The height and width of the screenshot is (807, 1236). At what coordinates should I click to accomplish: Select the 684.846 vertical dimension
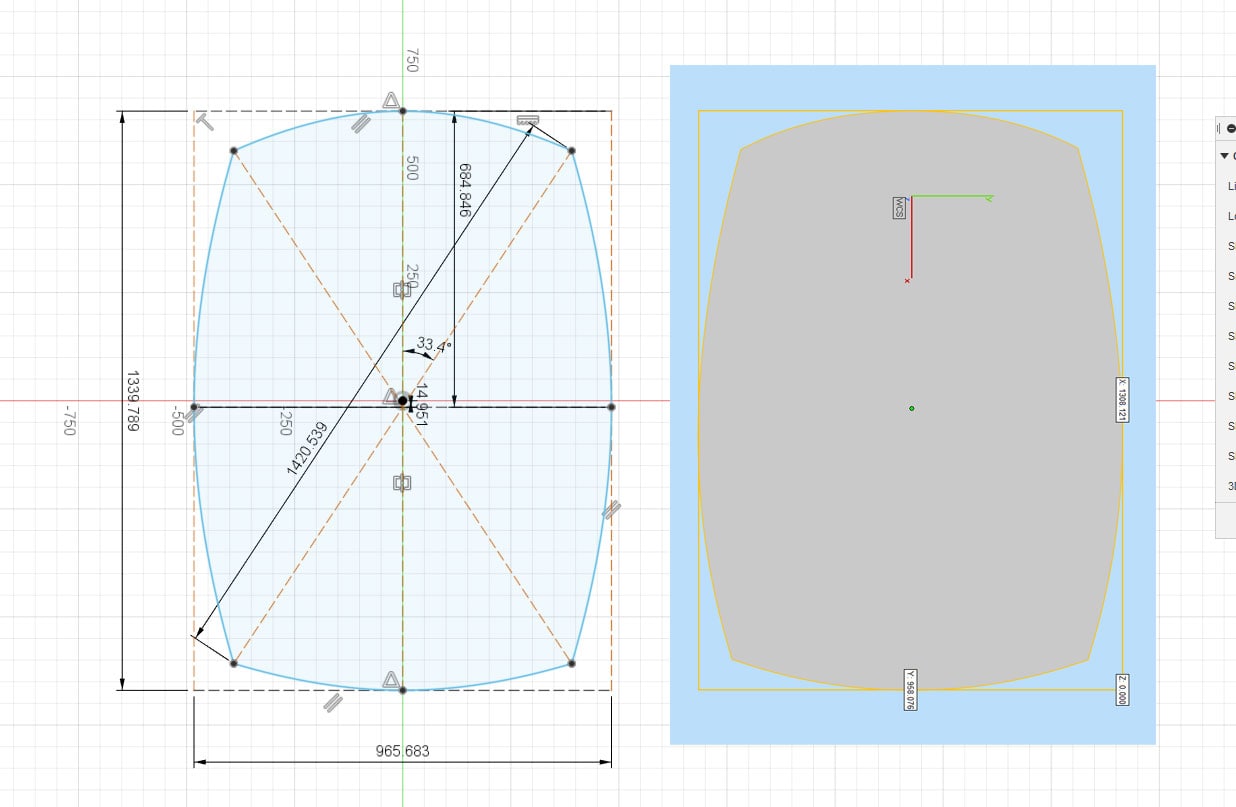point(465,190)
